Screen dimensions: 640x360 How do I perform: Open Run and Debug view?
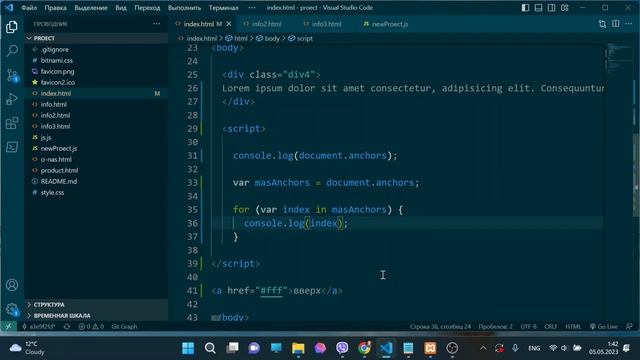pos(12,99)
